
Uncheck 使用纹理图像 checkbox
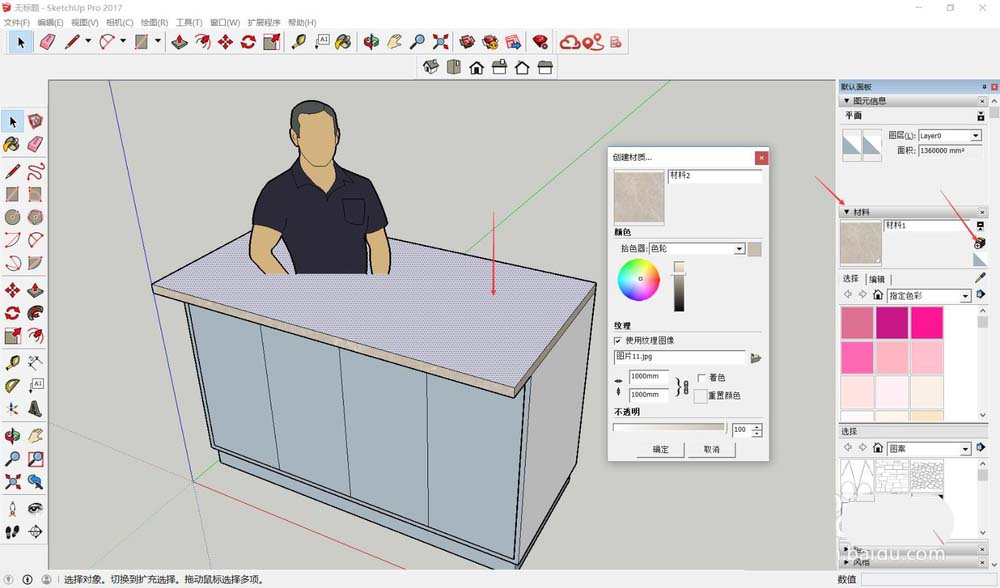[618, 341]
